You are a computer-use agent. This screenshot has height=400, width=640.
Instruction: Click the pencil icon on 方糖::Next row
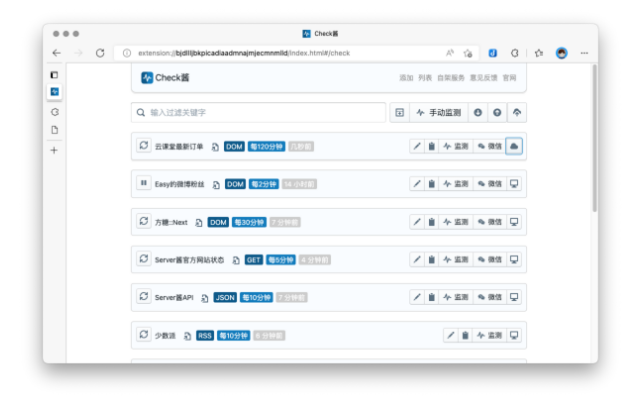tap(417, 222)
